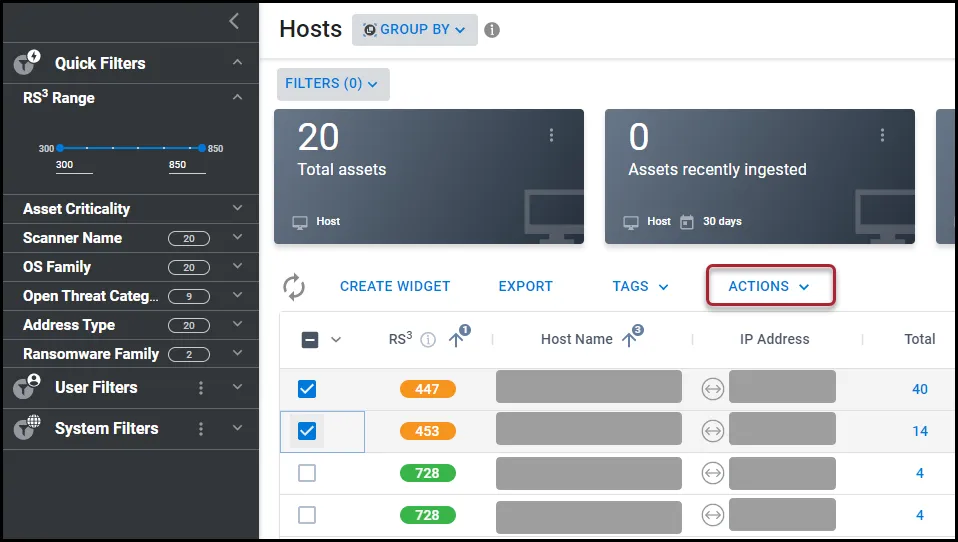Click the Export button
Screen dimensions: 958x542
(525, 287)
